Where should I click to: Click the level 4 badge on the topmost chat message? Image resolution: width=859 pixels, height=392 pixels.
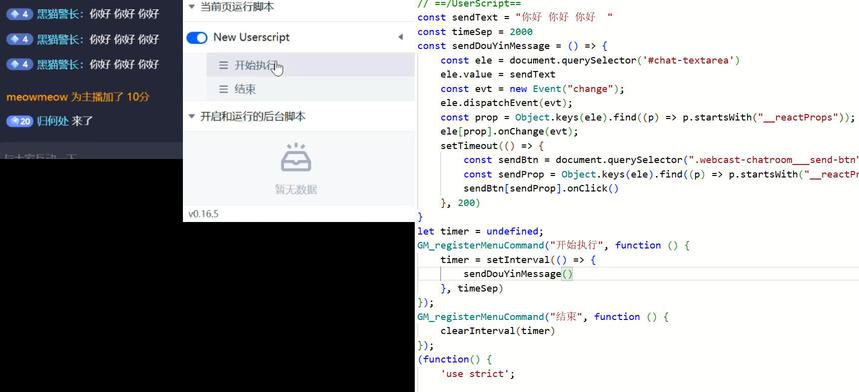pyautogui.click(x=20, y=14)
